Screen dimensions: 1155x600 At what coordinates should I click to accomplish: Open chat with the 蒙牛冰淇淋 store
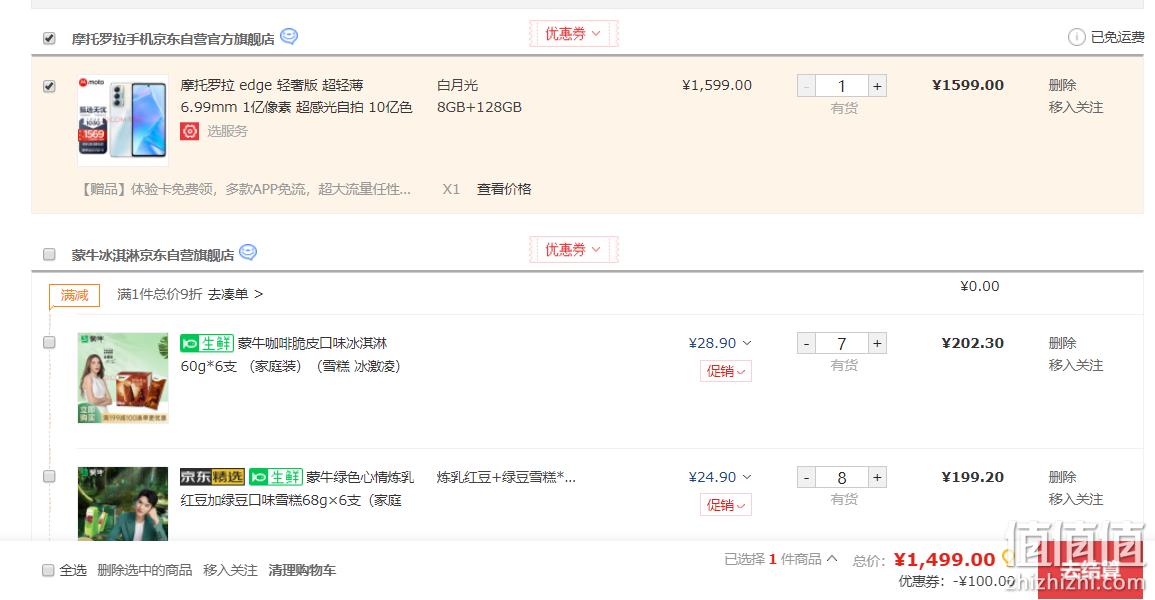[248, 253]
